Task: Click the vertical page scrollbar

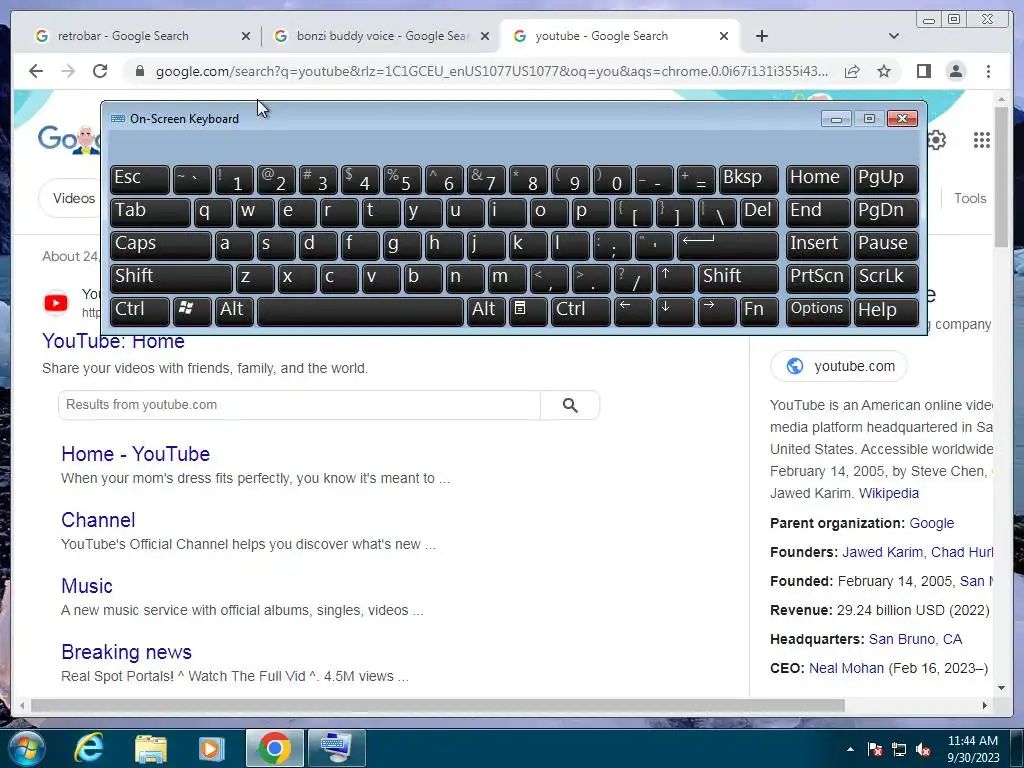Action: (1001, 176)
